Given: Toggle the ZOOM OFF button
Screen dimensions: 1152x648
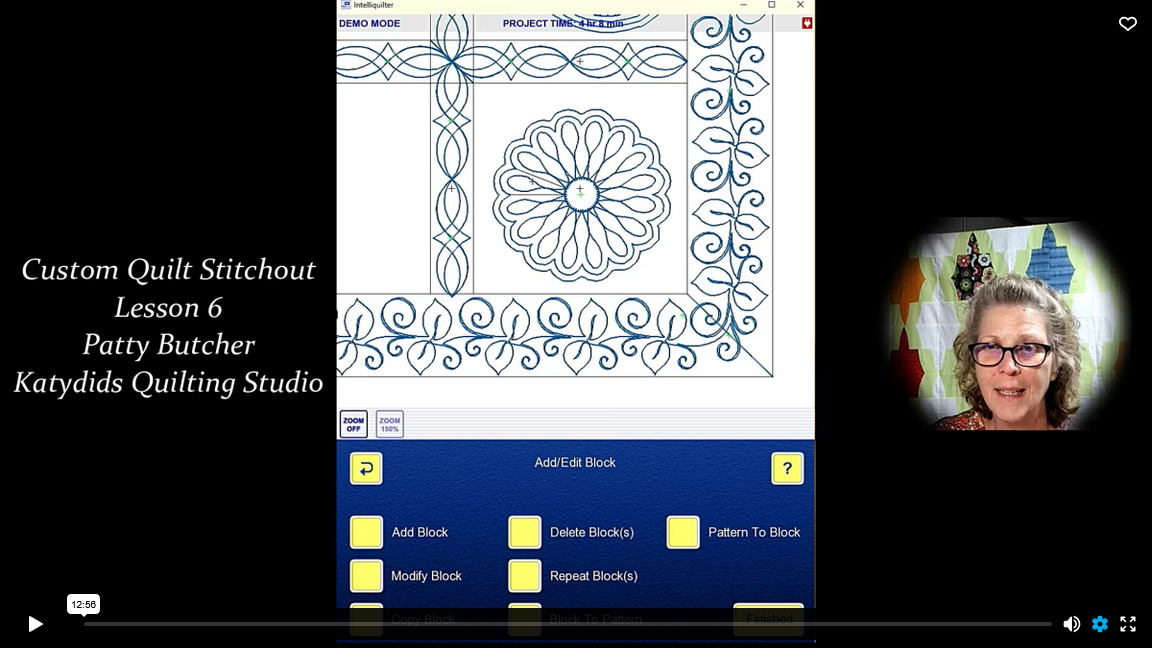Looking at the screenshot, I should point(353,424).
